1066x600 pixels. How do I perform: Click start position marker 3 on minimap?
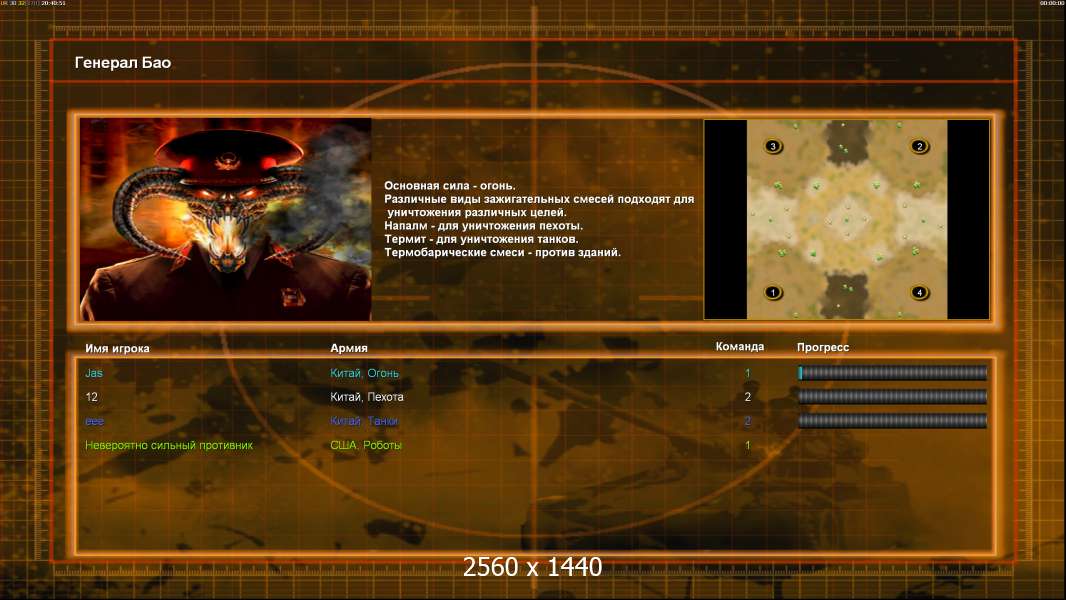click(x=772, y=146)
